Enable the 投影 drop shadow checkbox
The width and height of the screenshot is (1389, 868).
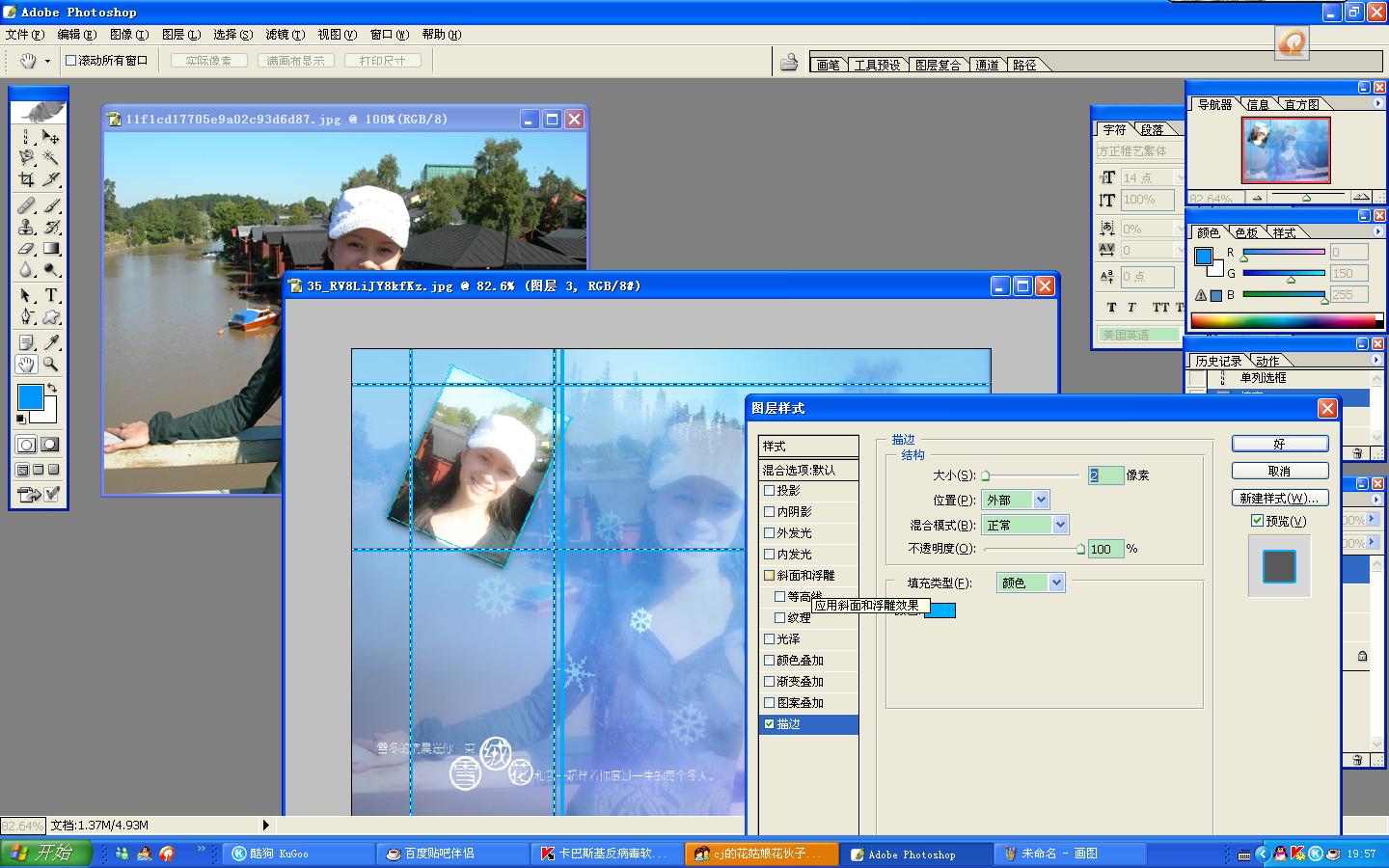(x=770, y=490)
